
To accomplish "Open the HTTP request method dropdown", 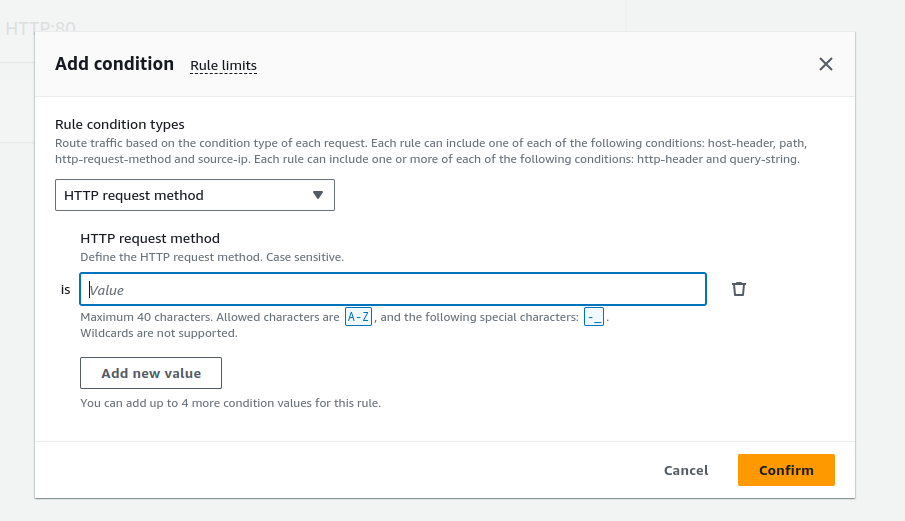I will [195, 195].
